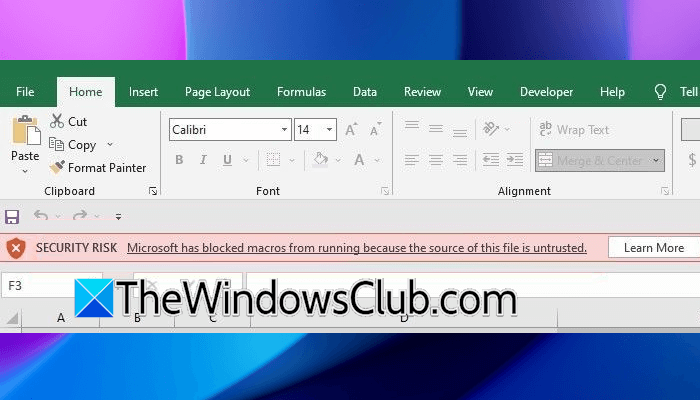Expand the Font Color dropdown arrow
The width and height of the screenshot is (700, 400).
(x=377, y=160)
